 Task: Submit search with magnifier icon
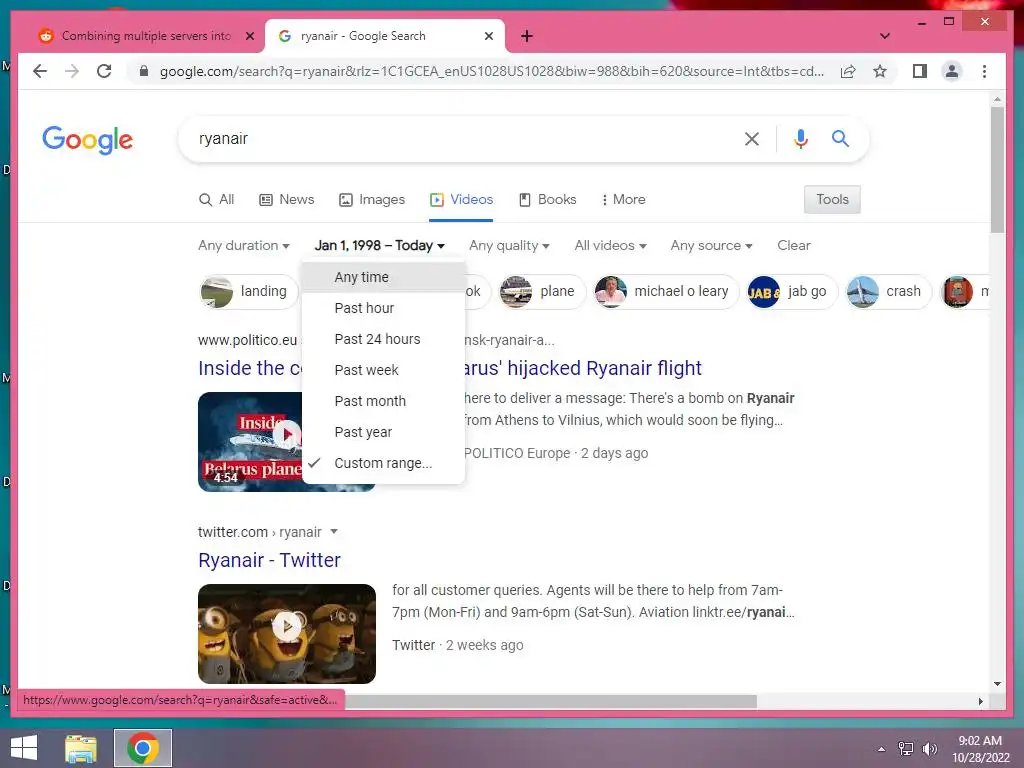[x=840, y=138]
